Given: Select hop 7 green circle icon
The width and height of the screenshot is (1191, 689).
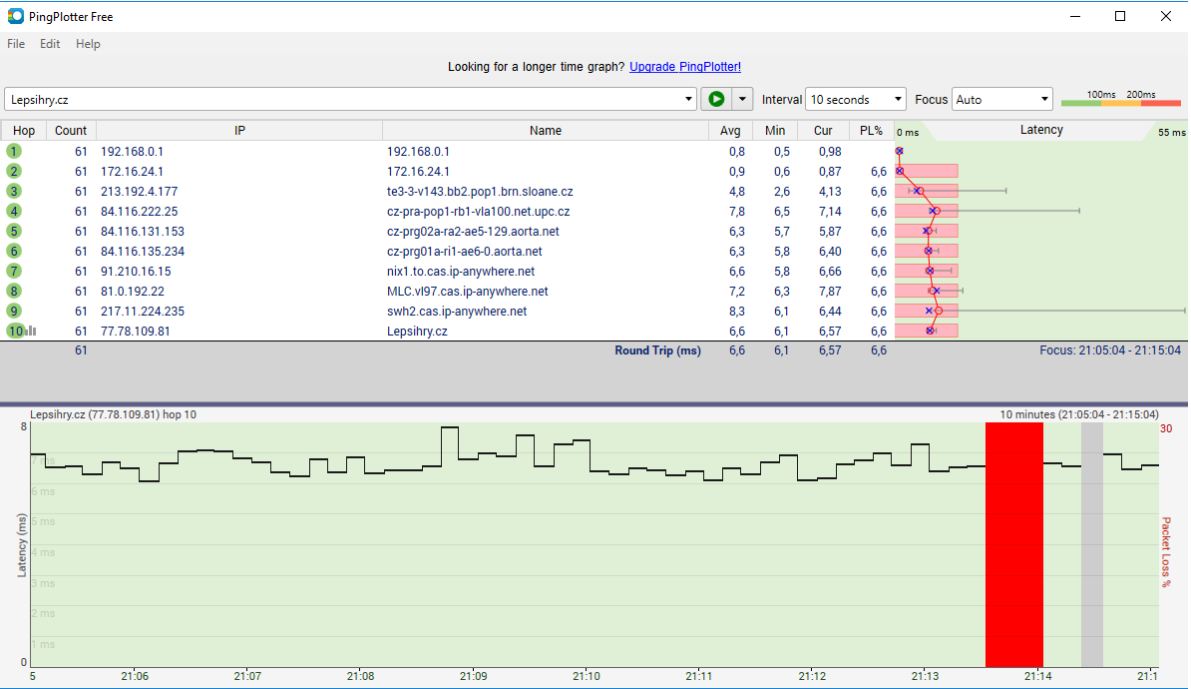Looking at the screenshot, I should 14,271.
